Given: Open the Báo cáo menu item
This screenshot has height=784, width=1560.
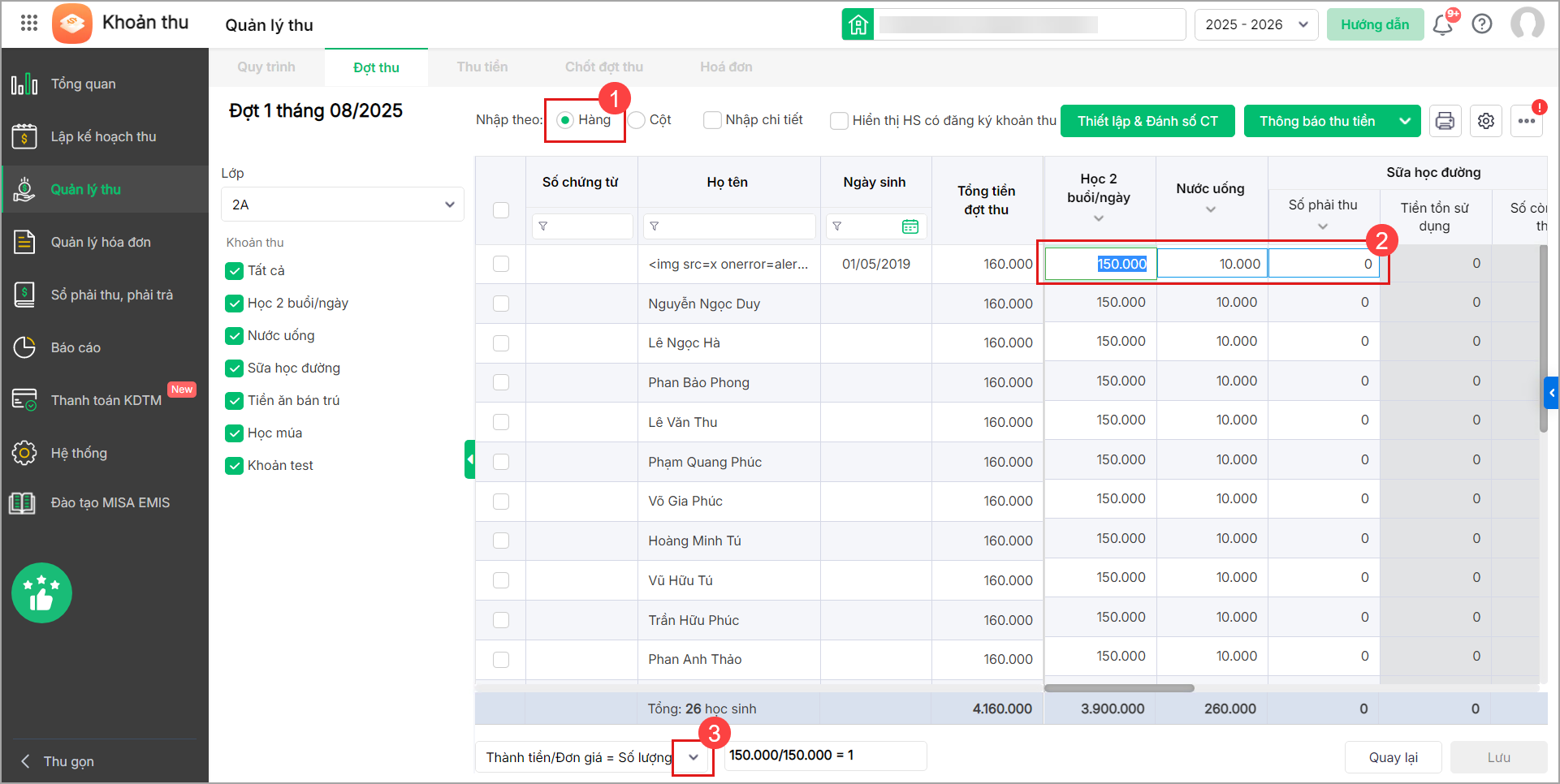Looking at the screenshot, I should 104,347.
